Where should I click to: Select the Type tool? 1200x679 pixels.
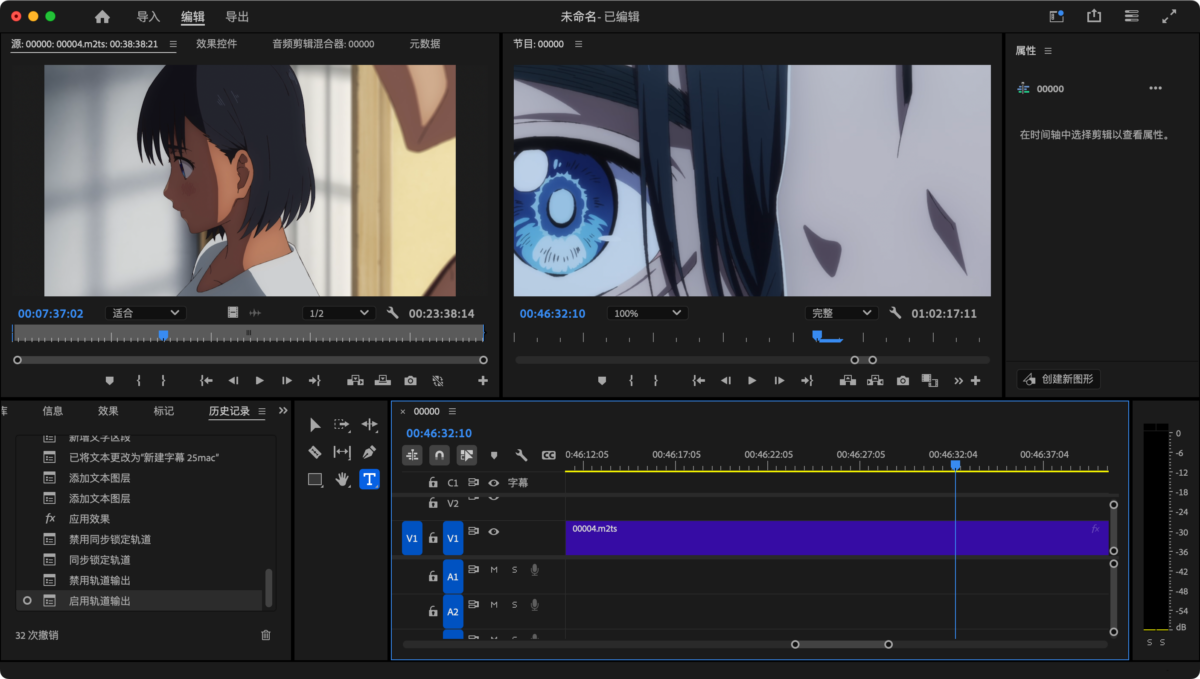pos(369,479)
